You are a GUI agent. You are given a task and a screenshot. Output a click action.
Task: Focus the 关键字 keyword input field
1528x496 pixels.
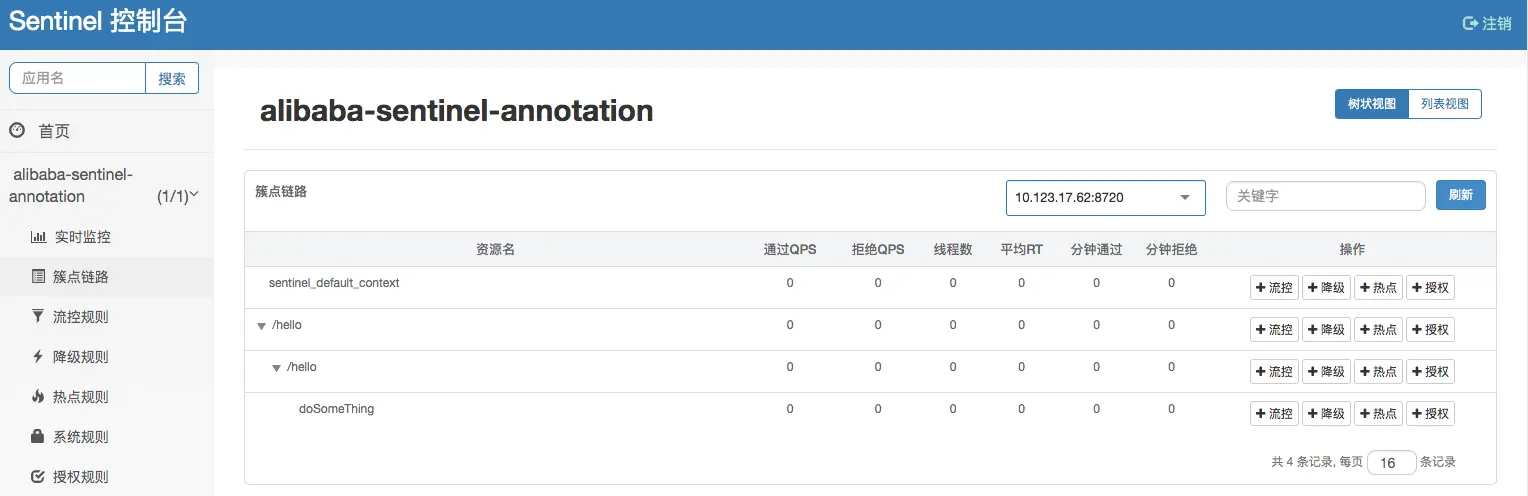(x=1325, y=197)
